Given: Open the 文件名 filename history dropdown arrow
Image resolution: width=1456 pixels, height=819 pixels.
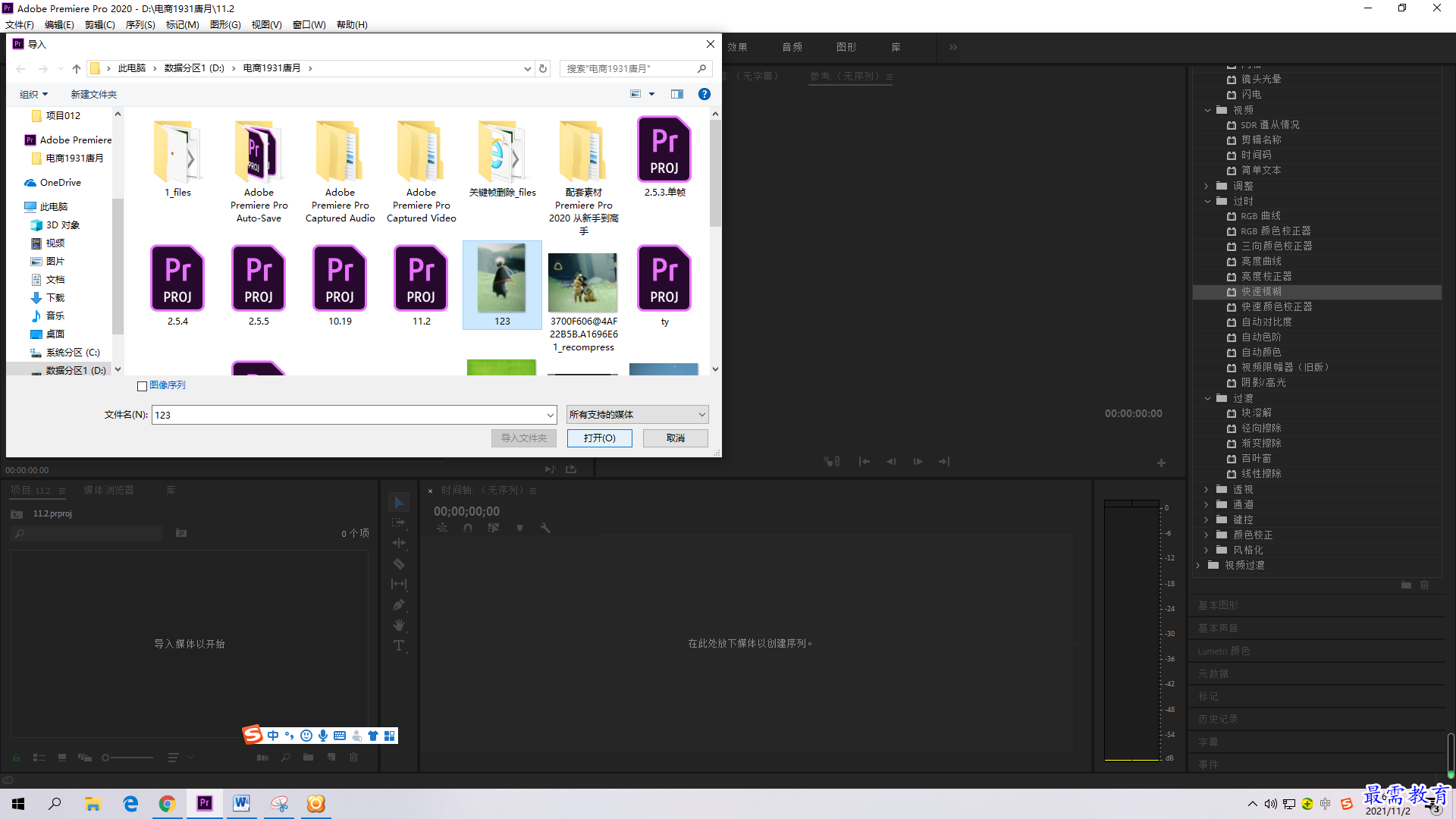Looking at the screenshot, I should pyautogui.click(x=551, y=415).
